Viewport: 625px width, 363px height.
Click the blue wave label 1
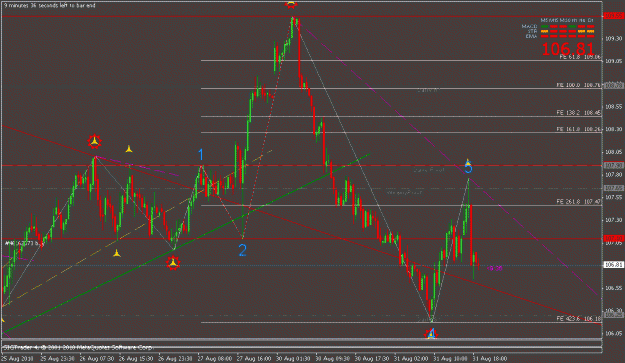click(x=201, y=154)
